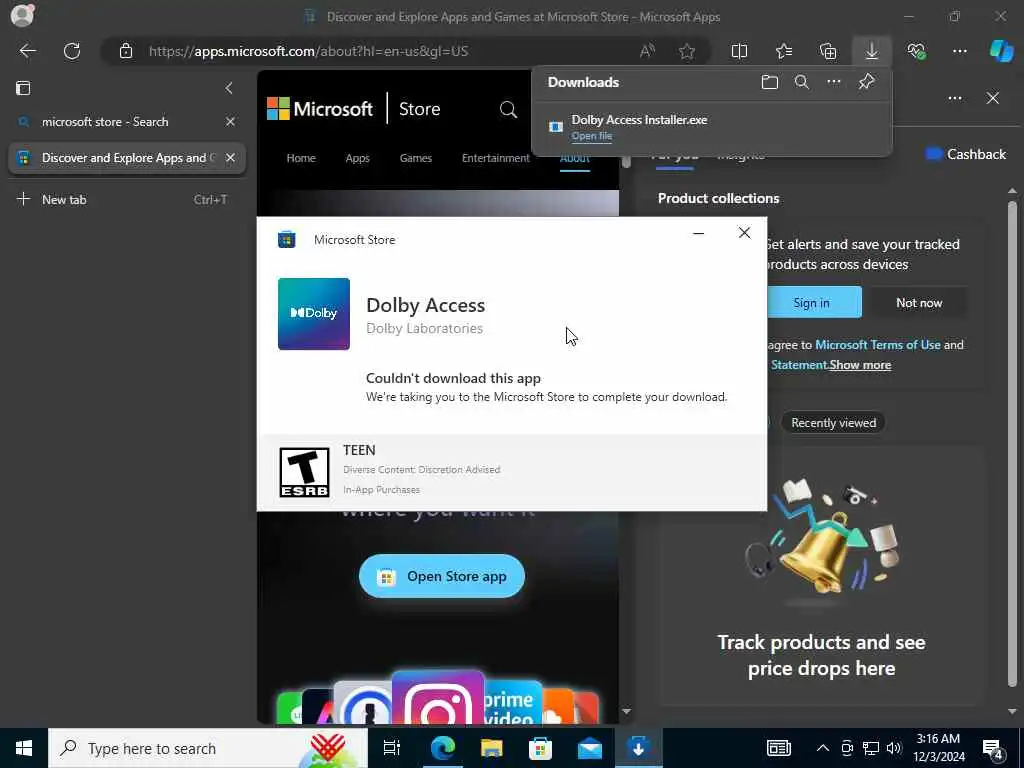This screenshot has height=768, width=1024.
Task: Open the Read aloud icon in address bar
Action: 647,51
